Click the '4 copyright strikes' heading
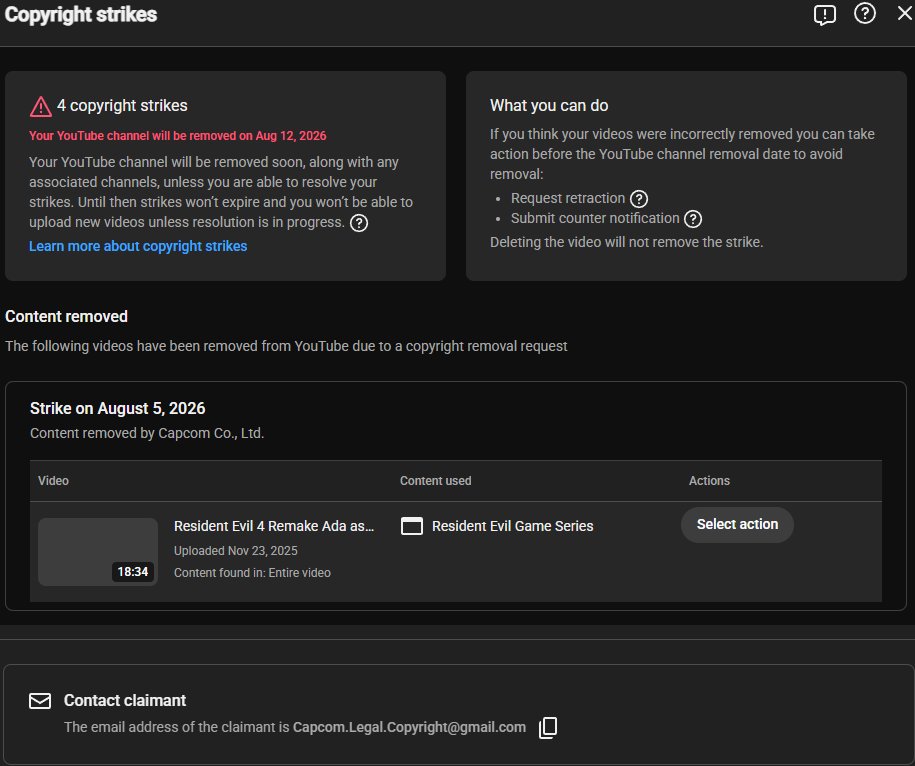 tap(122, 106)
